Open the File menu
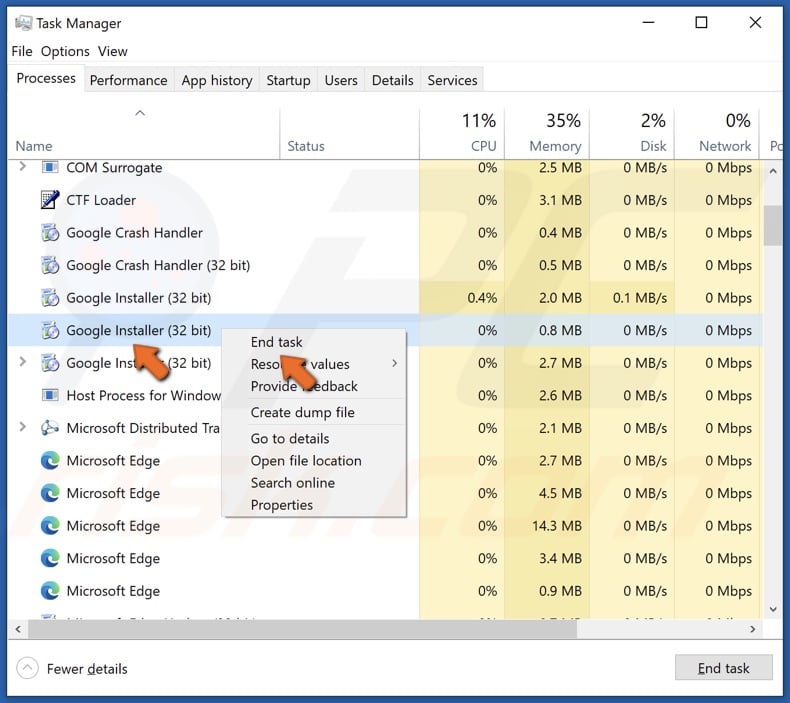 click(x=22, y=51)
